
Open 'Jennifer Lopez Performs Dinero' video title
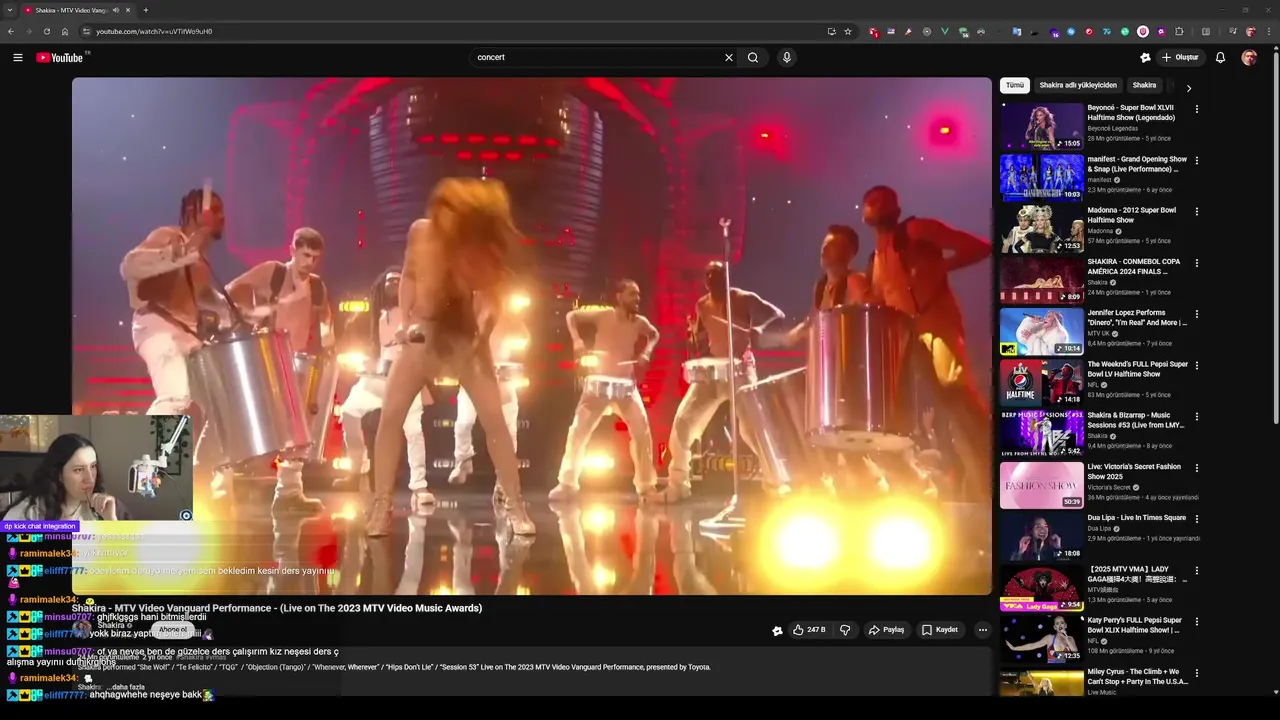tap(1137, 317)
